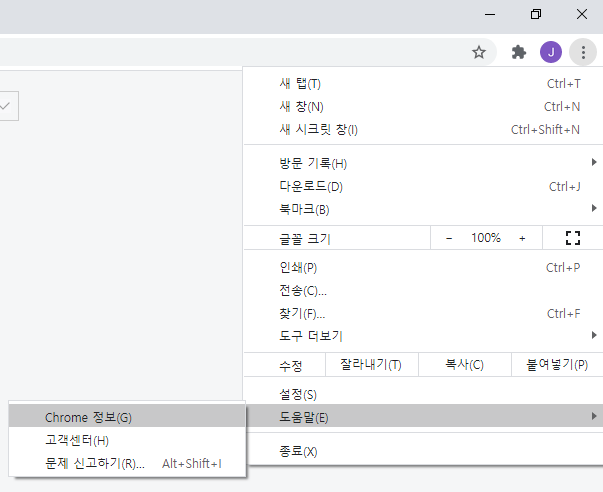Increase zoom with the plus button
The width and height of the screenshot is (603, 492).
[x=522, y=238]
